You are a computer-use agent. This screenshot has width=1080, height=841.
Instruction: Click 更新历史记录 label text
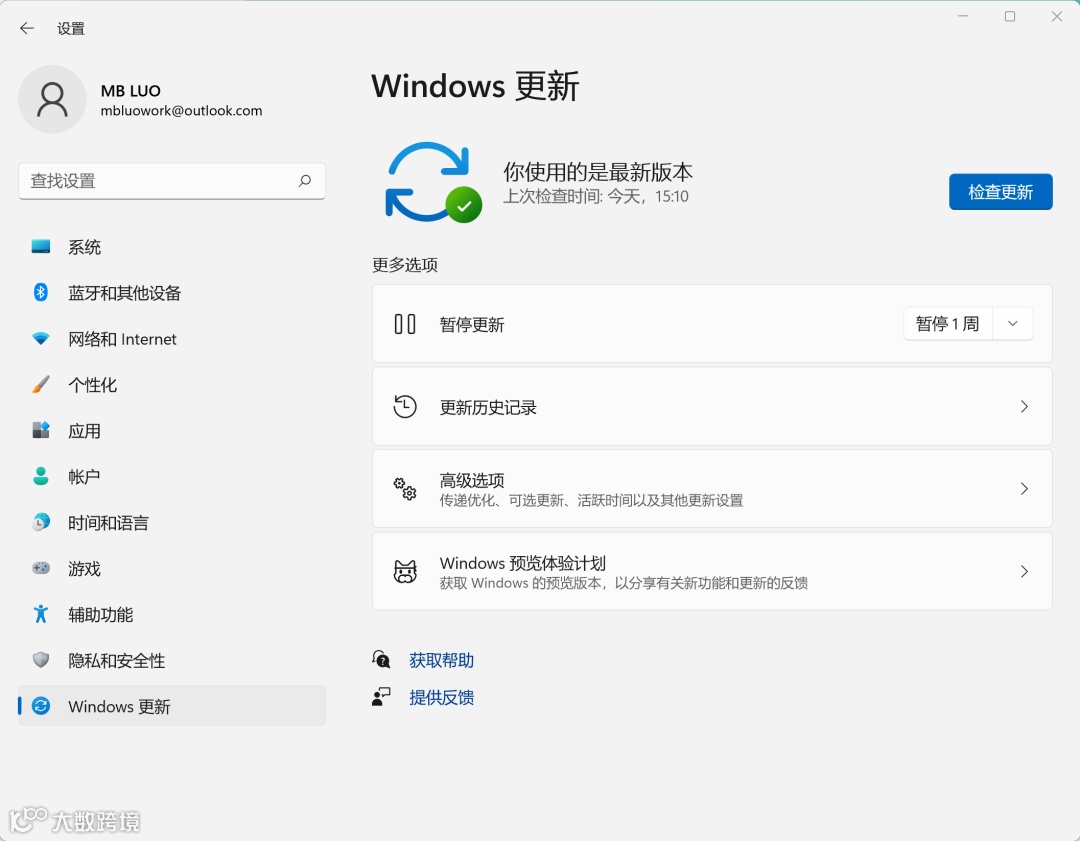[x=488, y=407]
